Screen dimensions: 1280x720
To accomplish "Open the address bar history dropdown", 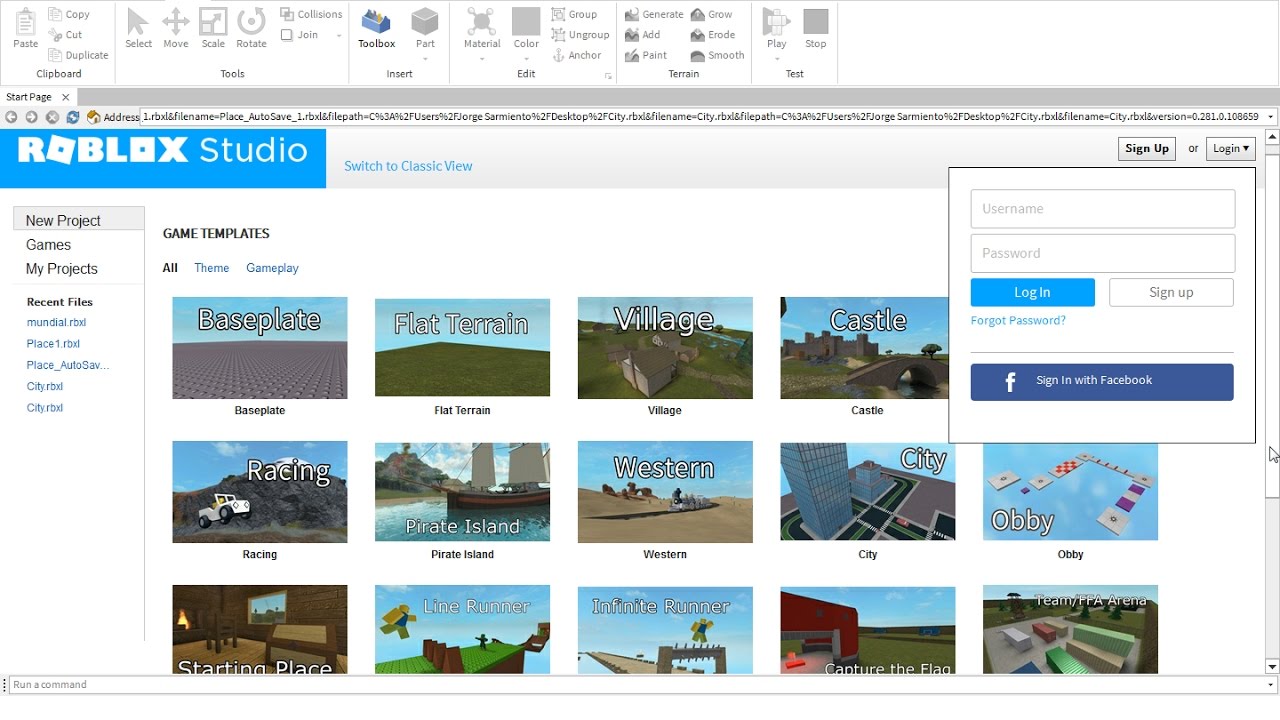I will (1271, 117).
